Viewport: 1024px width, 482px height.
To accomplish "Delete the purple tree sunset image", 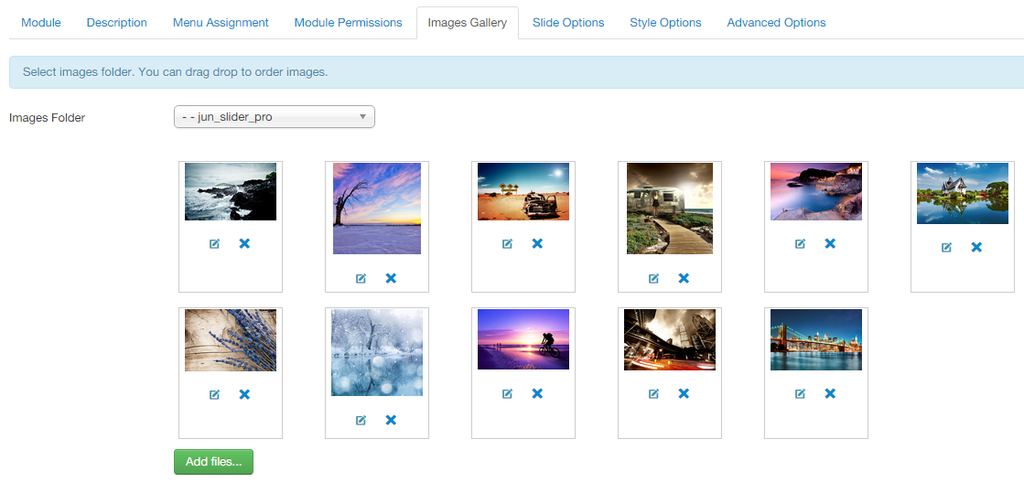I will click(391, 279).
